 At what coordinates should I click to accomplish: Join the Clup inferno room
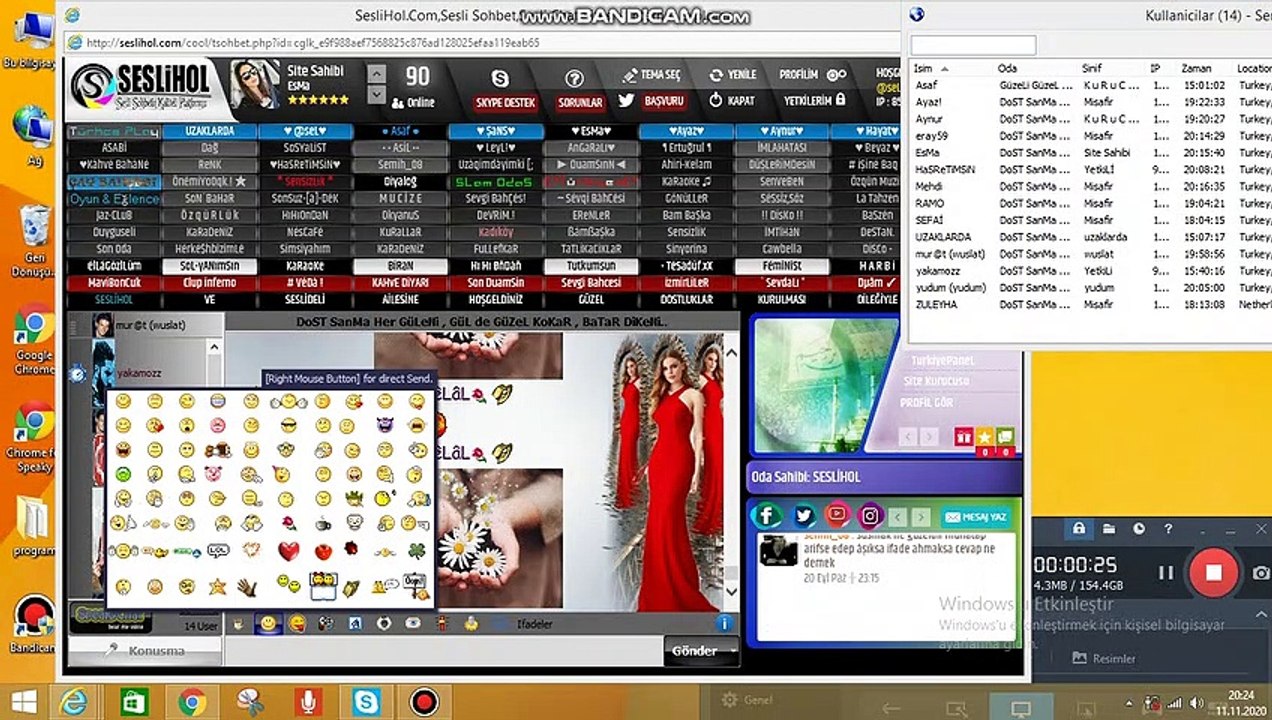(209, 282)
